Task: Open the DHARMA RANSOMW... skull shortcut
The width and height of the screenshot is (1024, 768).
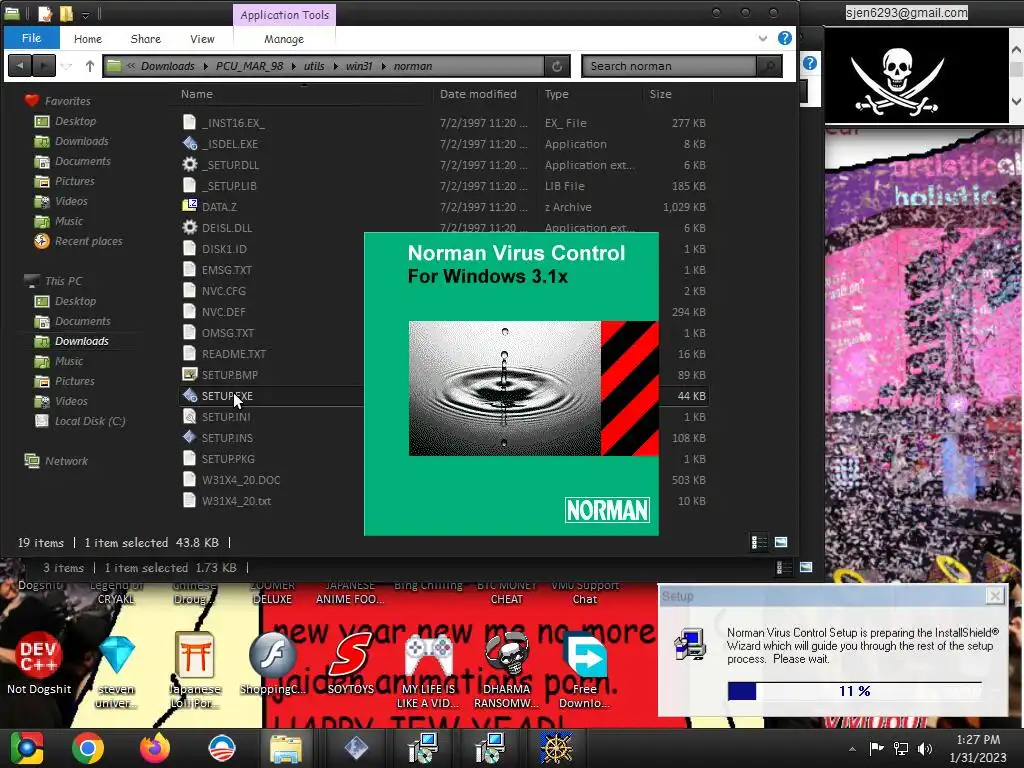Action: tap(507, 671)
